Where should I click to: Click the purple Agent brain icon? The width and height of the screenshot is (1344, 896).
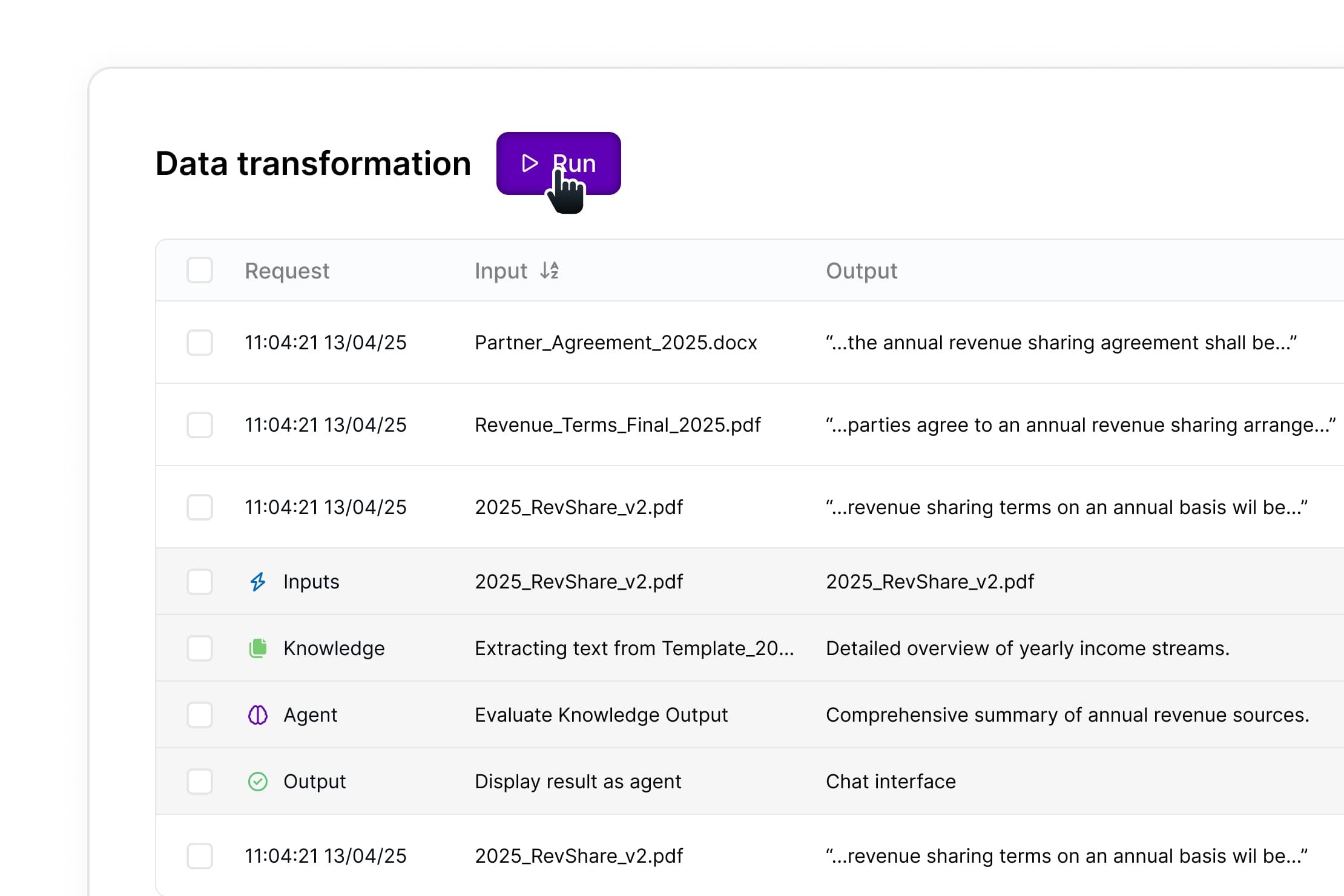point(258,715)
